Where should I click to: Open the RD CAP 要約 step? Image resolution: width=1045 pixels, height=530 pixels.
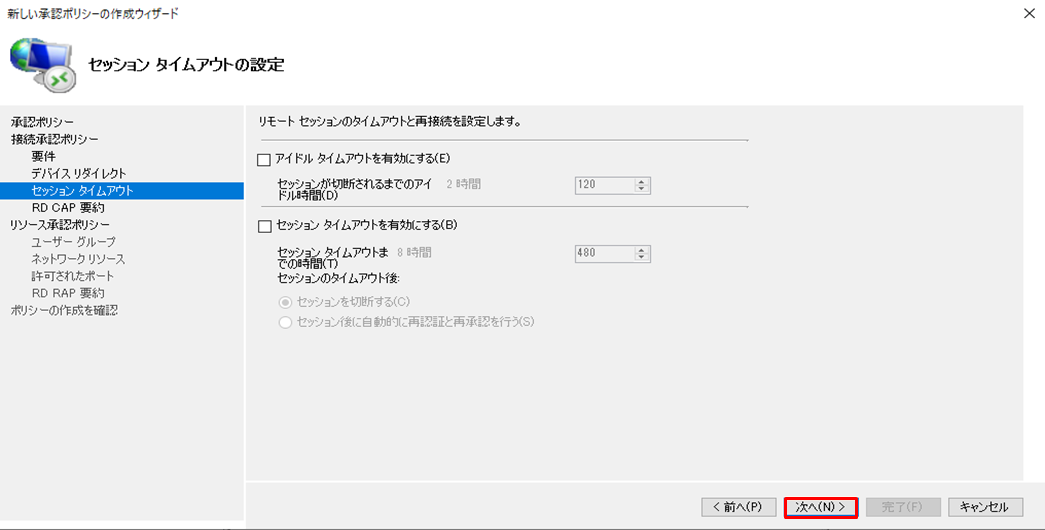click(68, 208)
